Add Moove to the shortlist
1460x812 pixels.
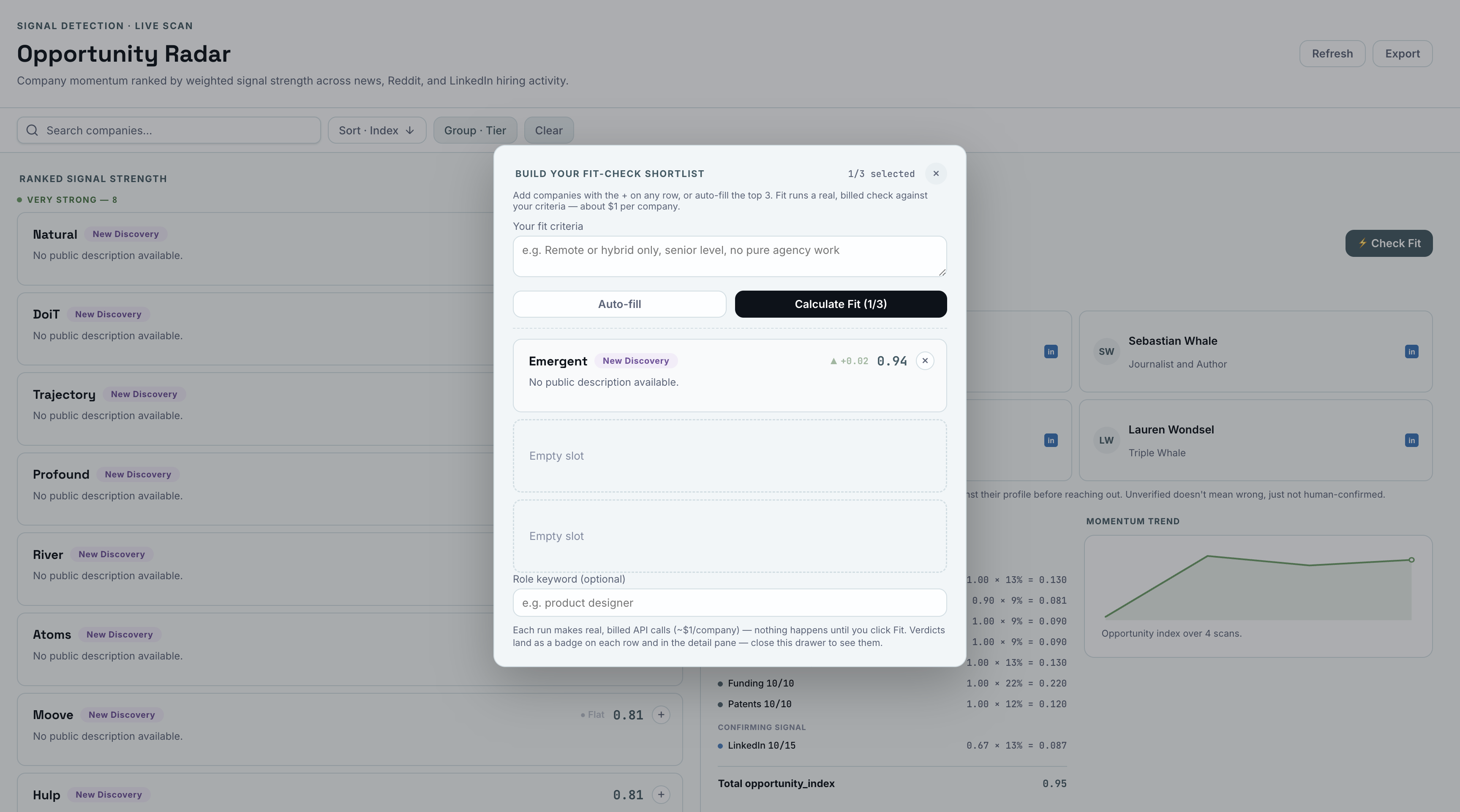[661, 714]
